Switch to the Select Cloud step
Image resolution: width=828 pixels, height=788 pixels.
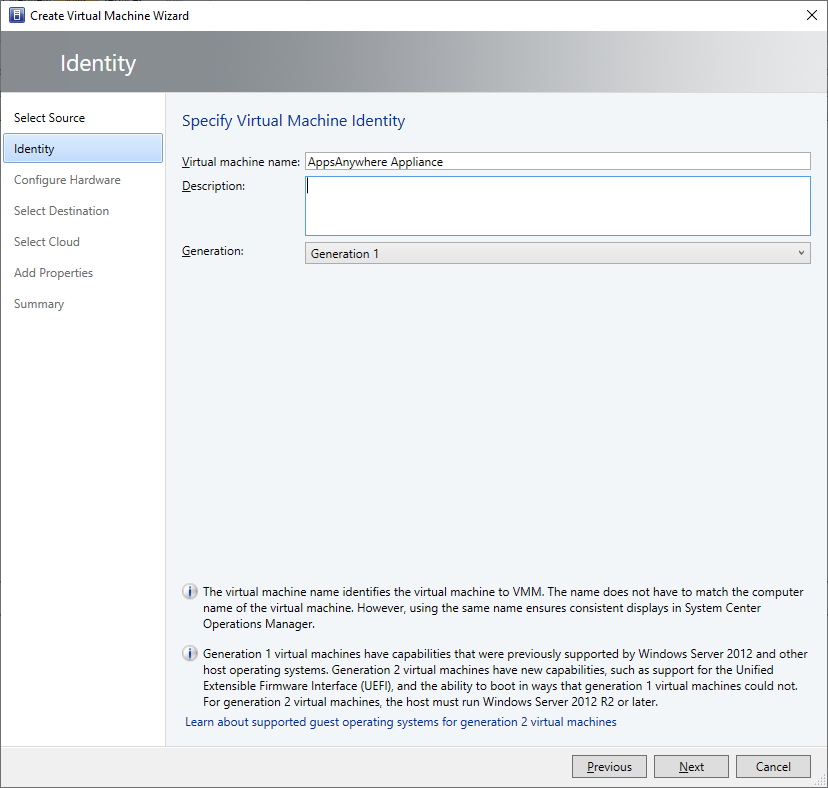[x=47, y=242]
